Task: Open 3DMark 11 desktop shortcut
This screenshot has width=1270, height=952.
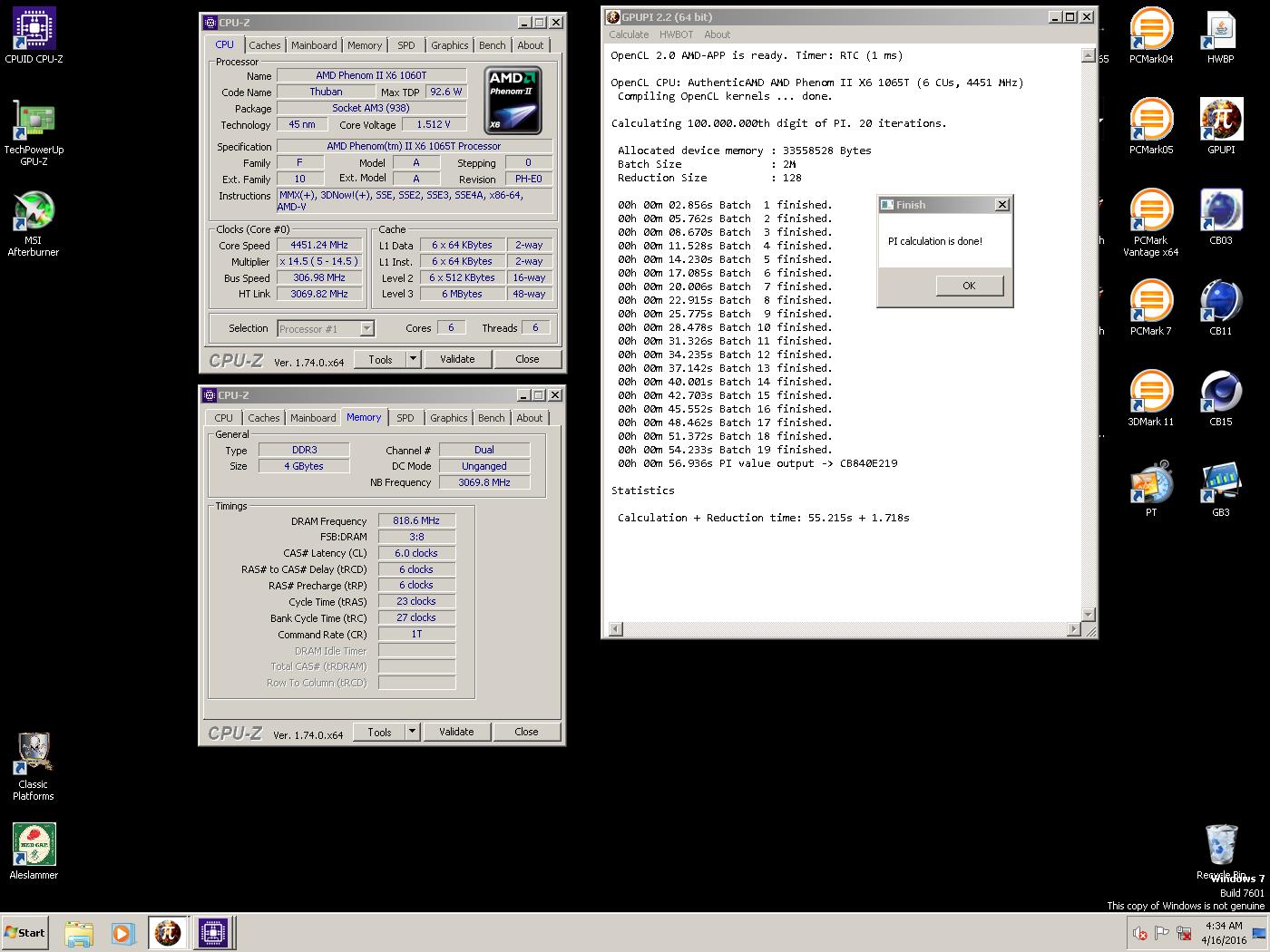Action: coord(1151,399)
